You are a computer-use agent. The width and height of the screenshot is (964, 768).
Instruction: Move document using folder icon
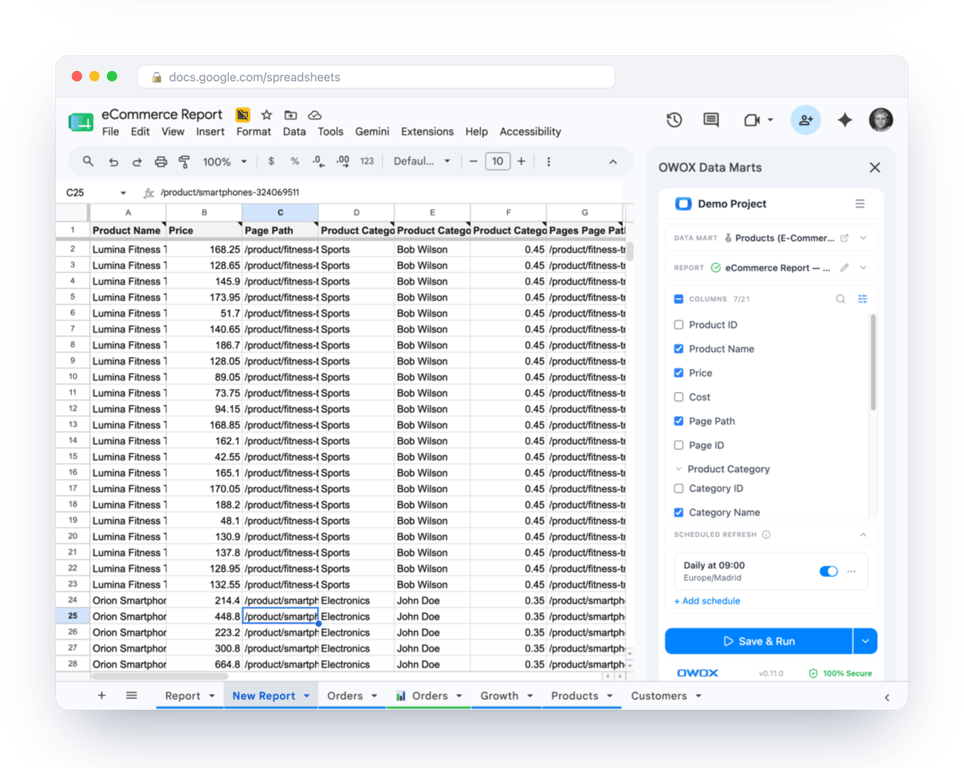[x=290, y=115]
